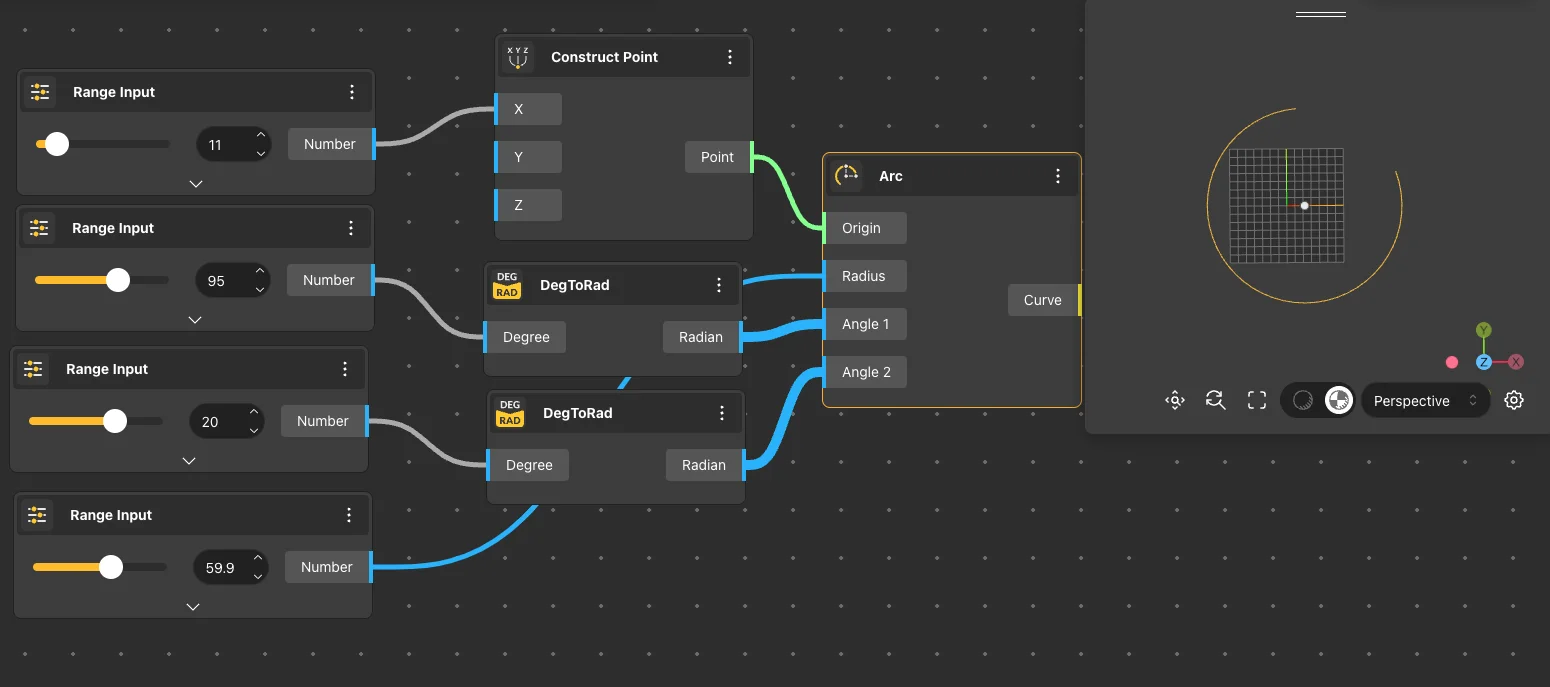The width and height of the screenshot is (1550, 687).
Task: Click the Arc node icon
Action: [847, 176]
